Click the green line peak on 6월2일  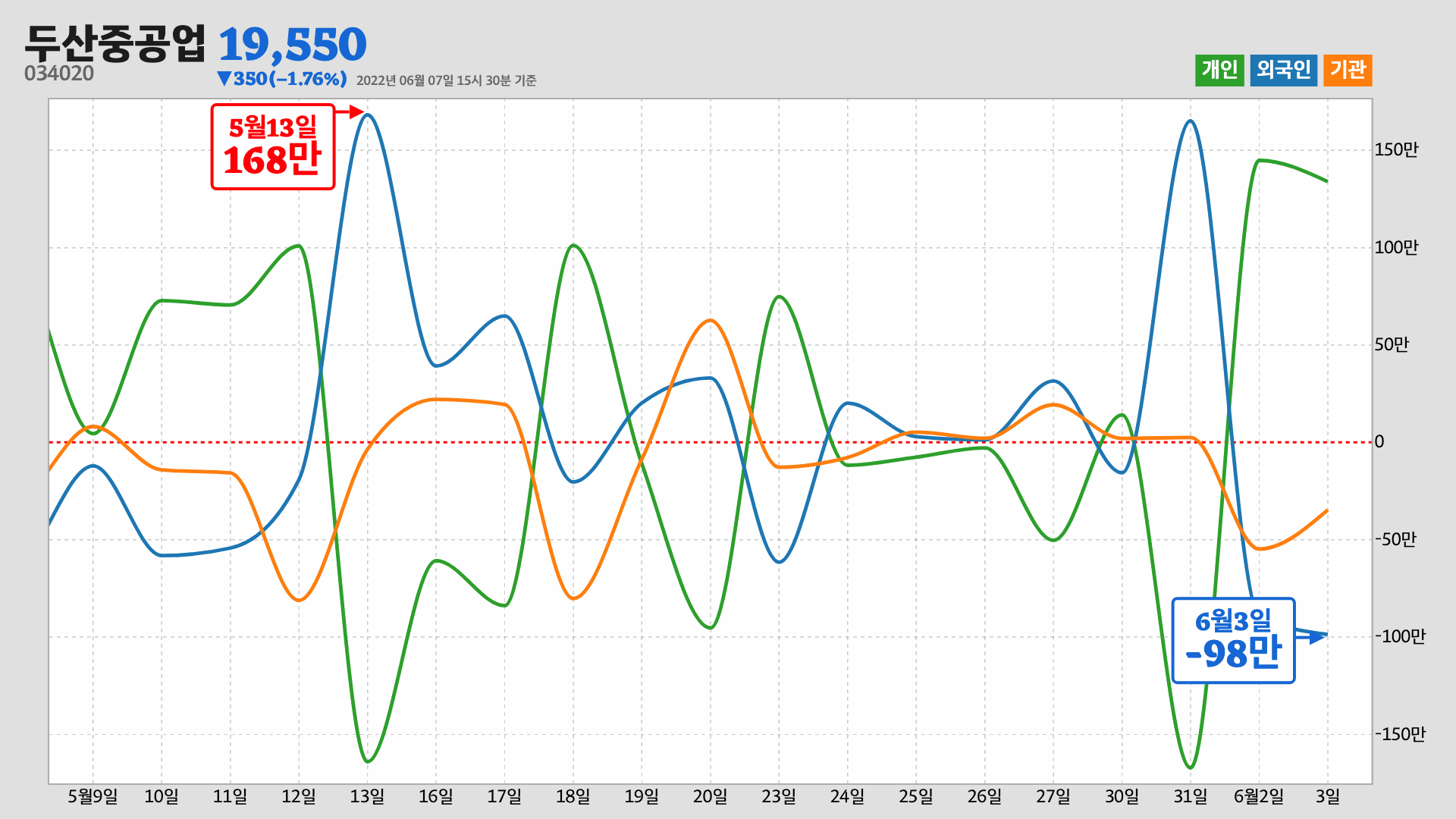click(1259, 161)
